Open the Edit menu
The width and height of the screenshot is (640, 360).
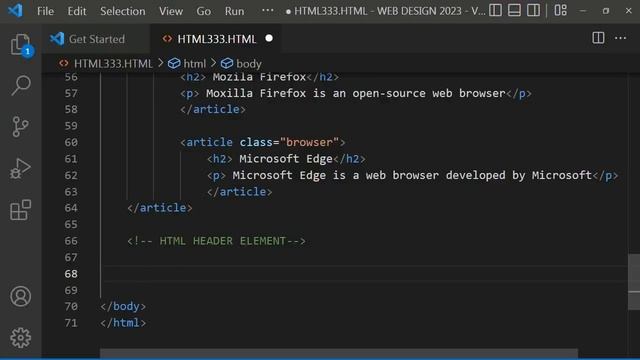click(77, 11)
